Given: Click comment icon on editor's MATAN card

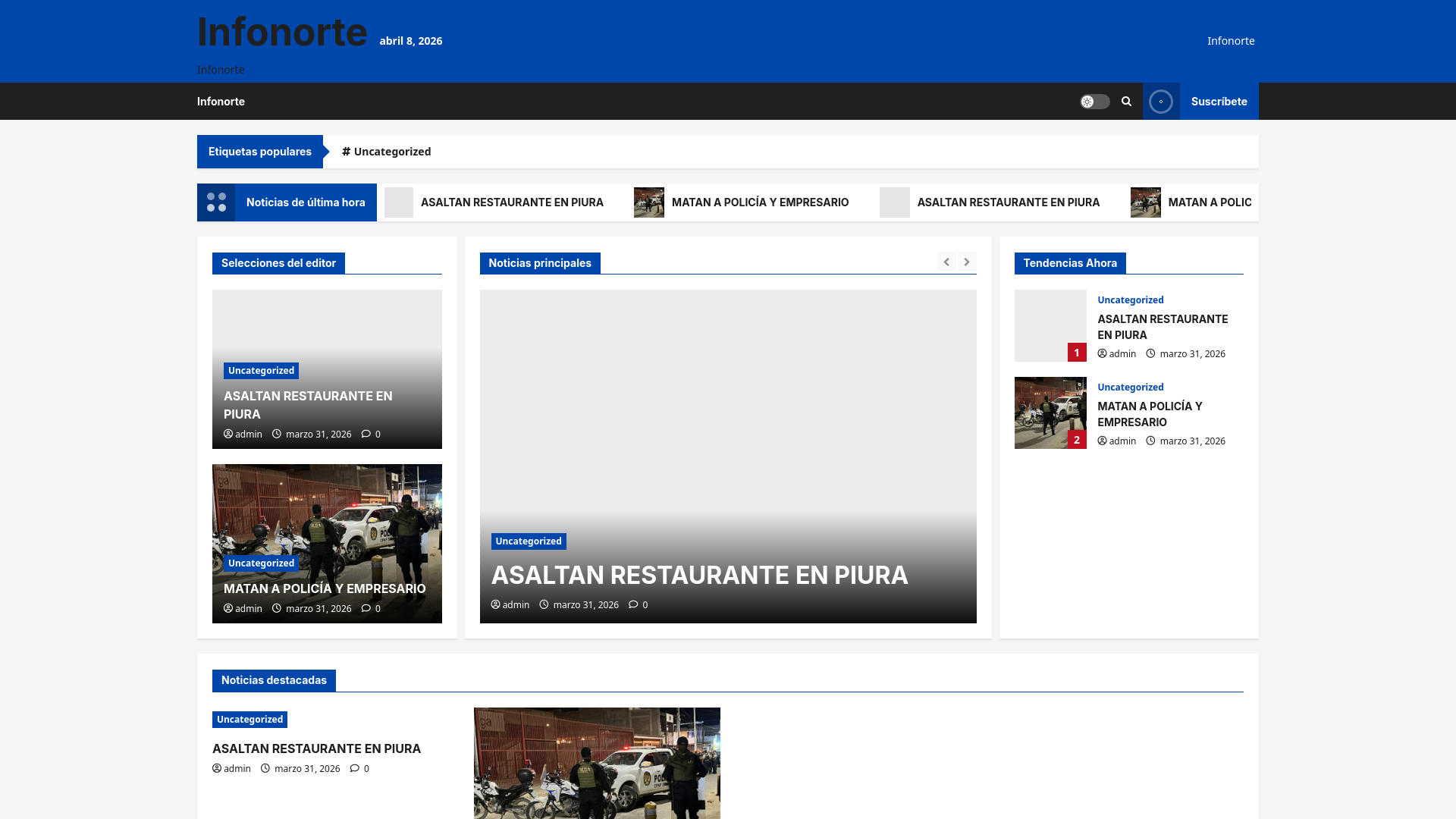Looking at the screenshot, I should click(366, 609).
